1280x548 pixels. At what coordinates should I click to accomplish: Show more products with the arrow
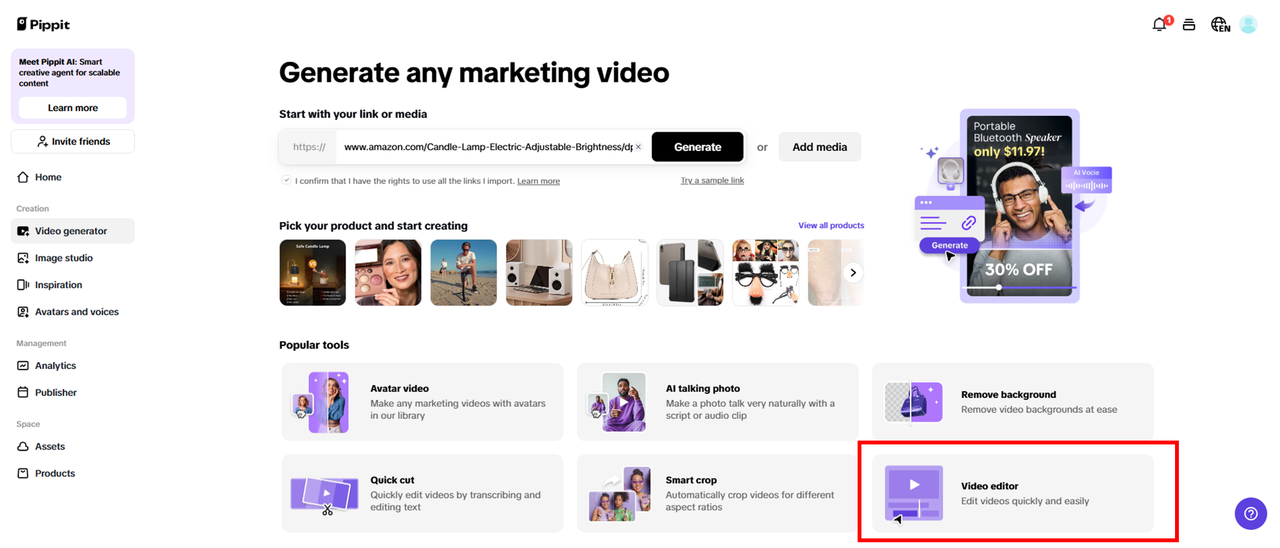[852, 272]
